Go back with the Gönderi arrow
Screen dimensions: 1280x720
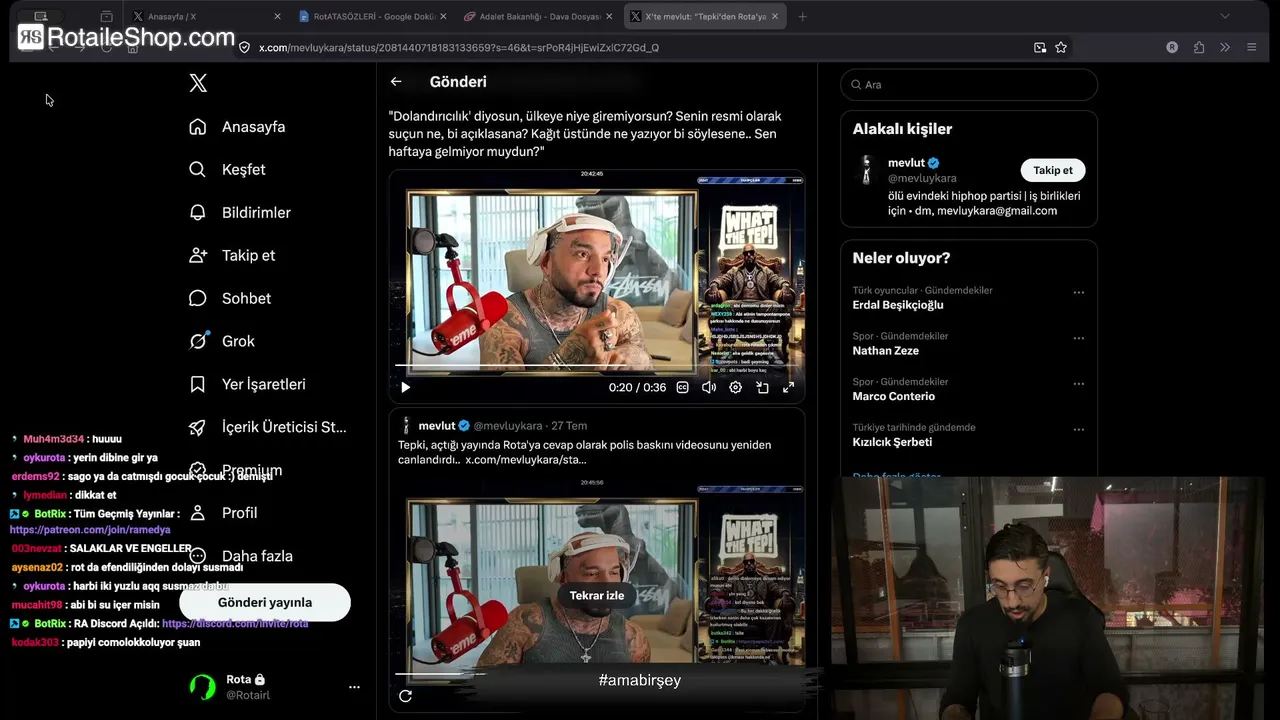point(396,82)
